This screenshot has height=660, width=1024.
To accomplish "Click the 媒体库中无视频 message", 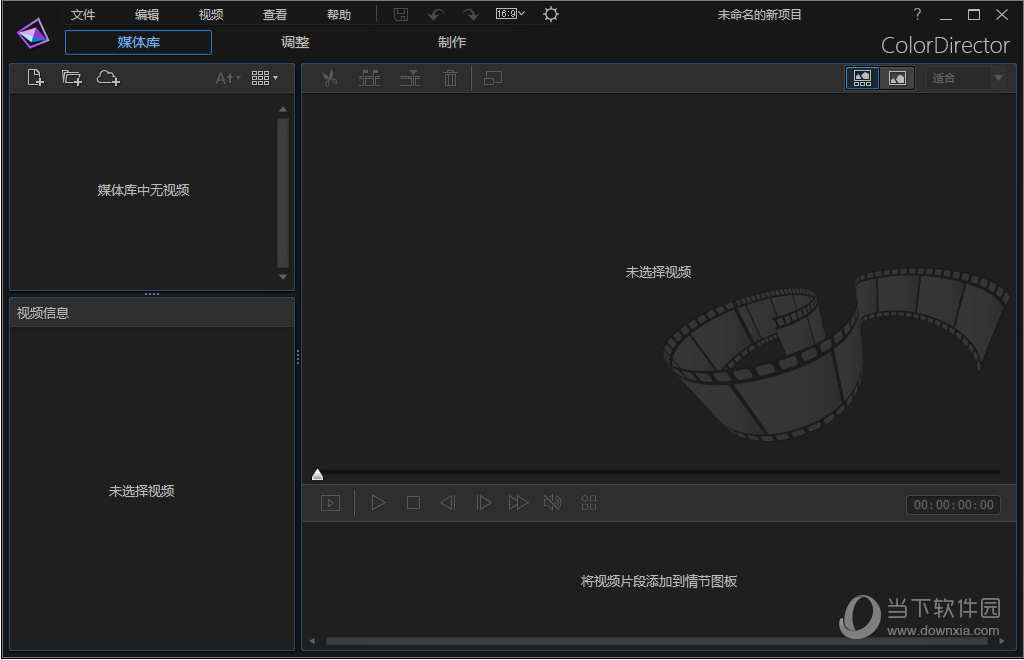I will point(144,190).
